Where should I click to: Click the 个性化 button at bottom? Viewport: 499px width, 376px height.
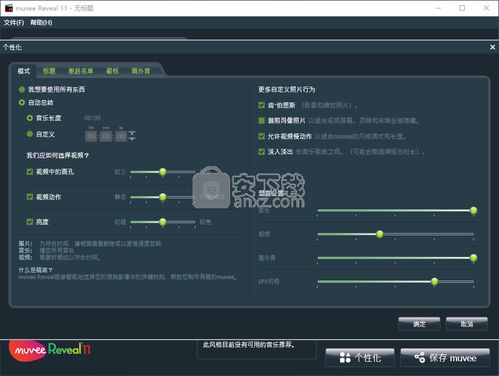coord(360,358)
